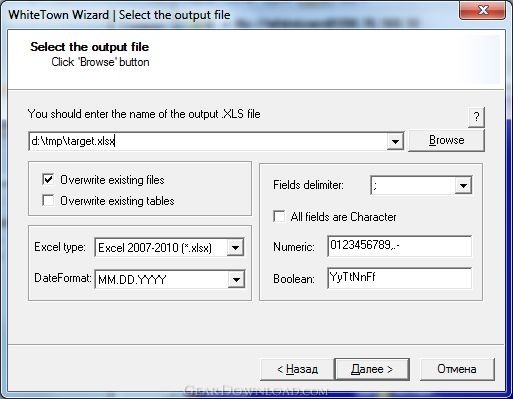Tick All fields are Character checkbox
This screenshot has width=513, height=399.
click(x=279, y=216)
